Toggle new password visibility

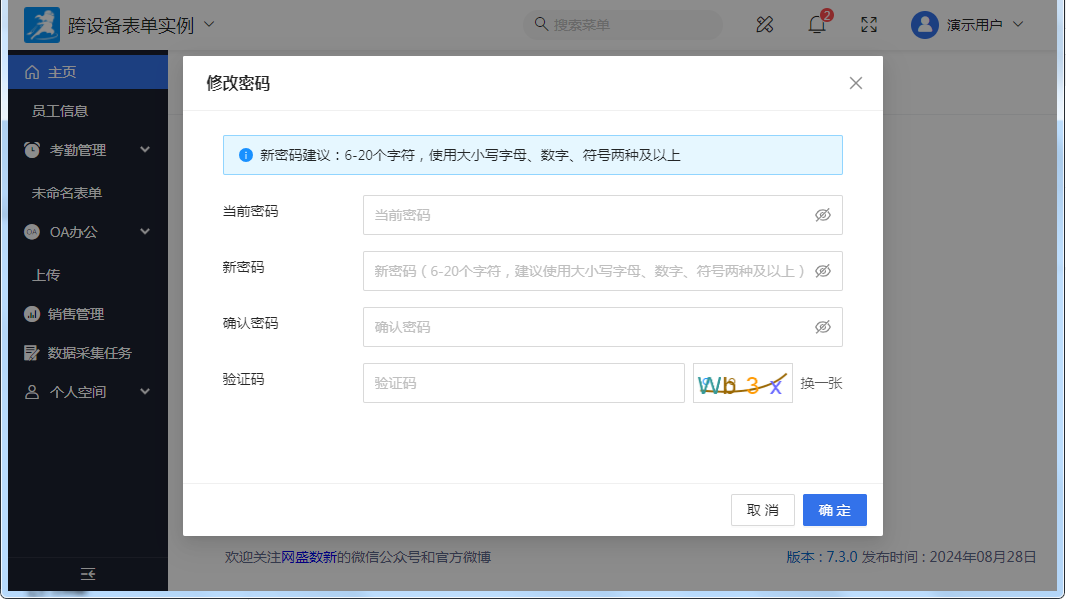coord(822,271)
